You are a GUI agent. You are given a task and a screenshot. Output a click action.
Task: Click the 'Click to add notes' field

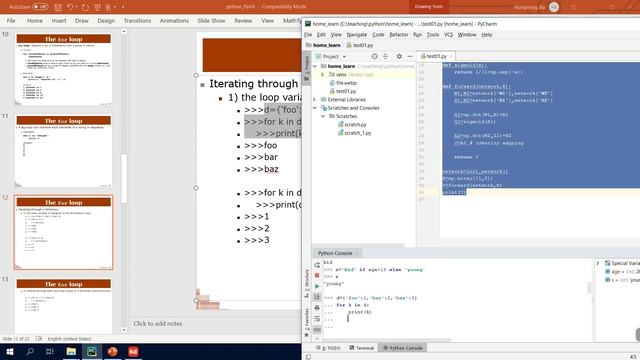(x=158, y=324)
